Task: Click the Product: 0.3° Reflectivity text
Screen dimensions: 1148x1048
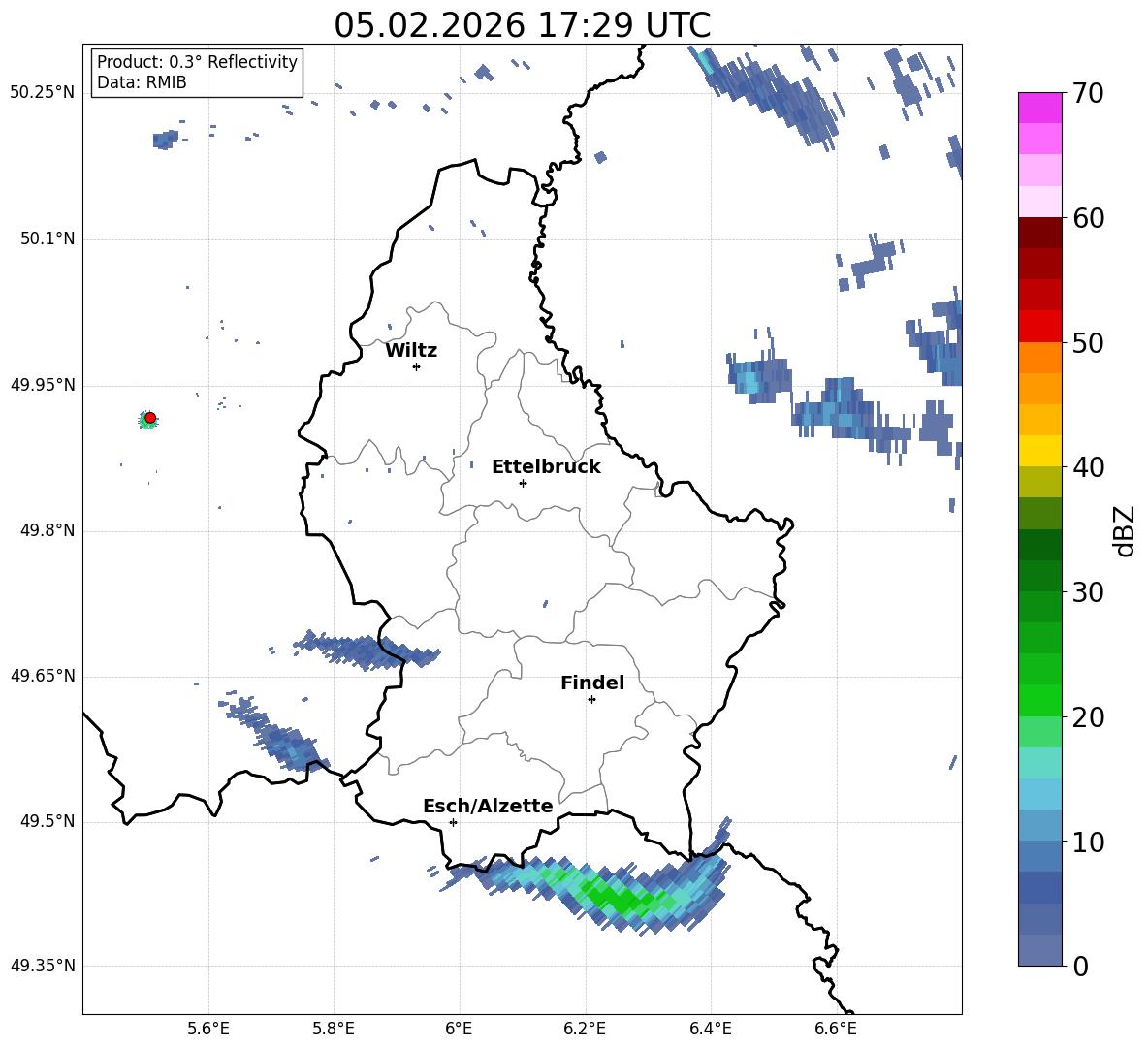Action: pos(197,61)
